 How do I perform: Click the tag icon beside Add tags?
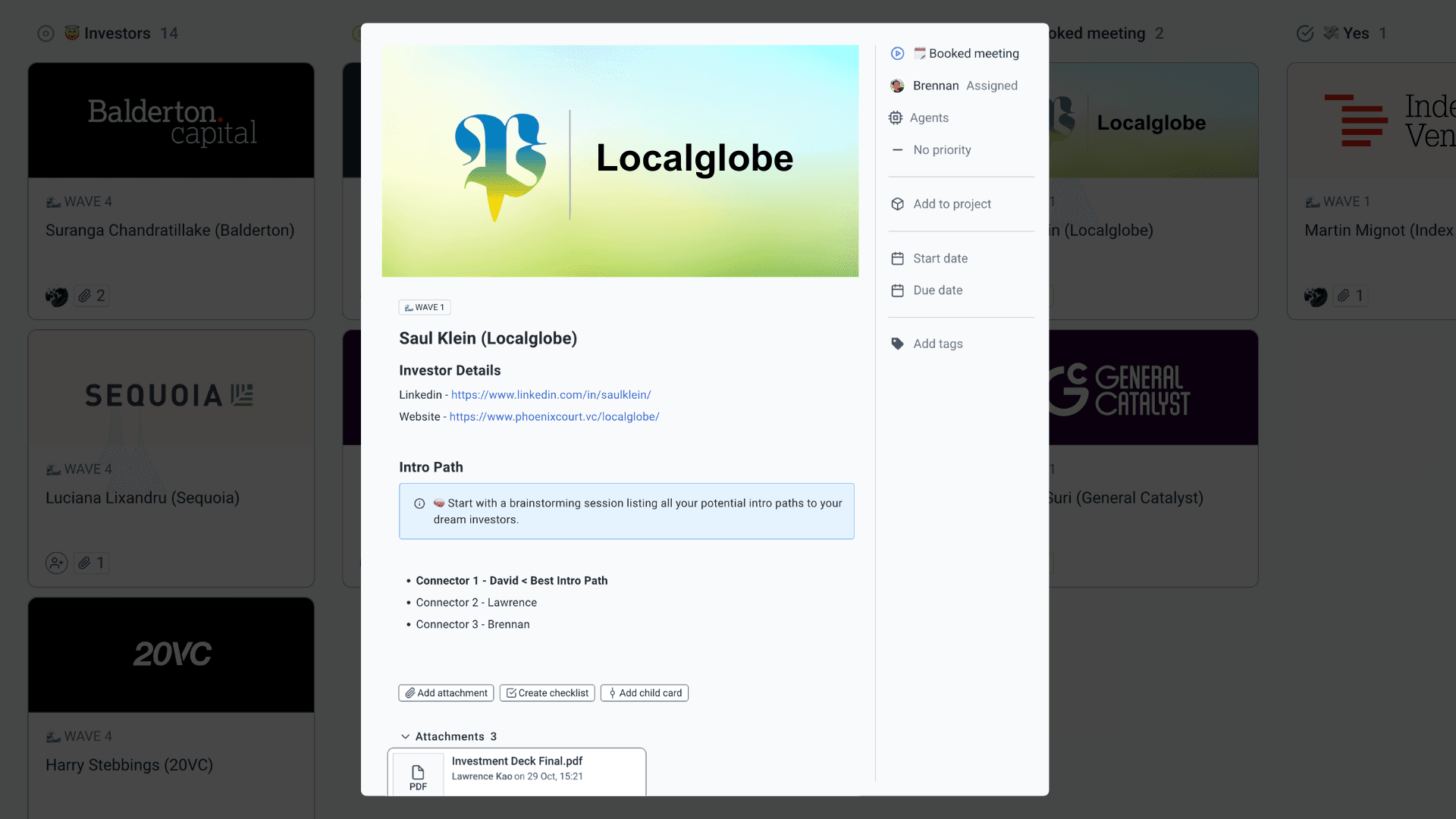coord(897,344)
